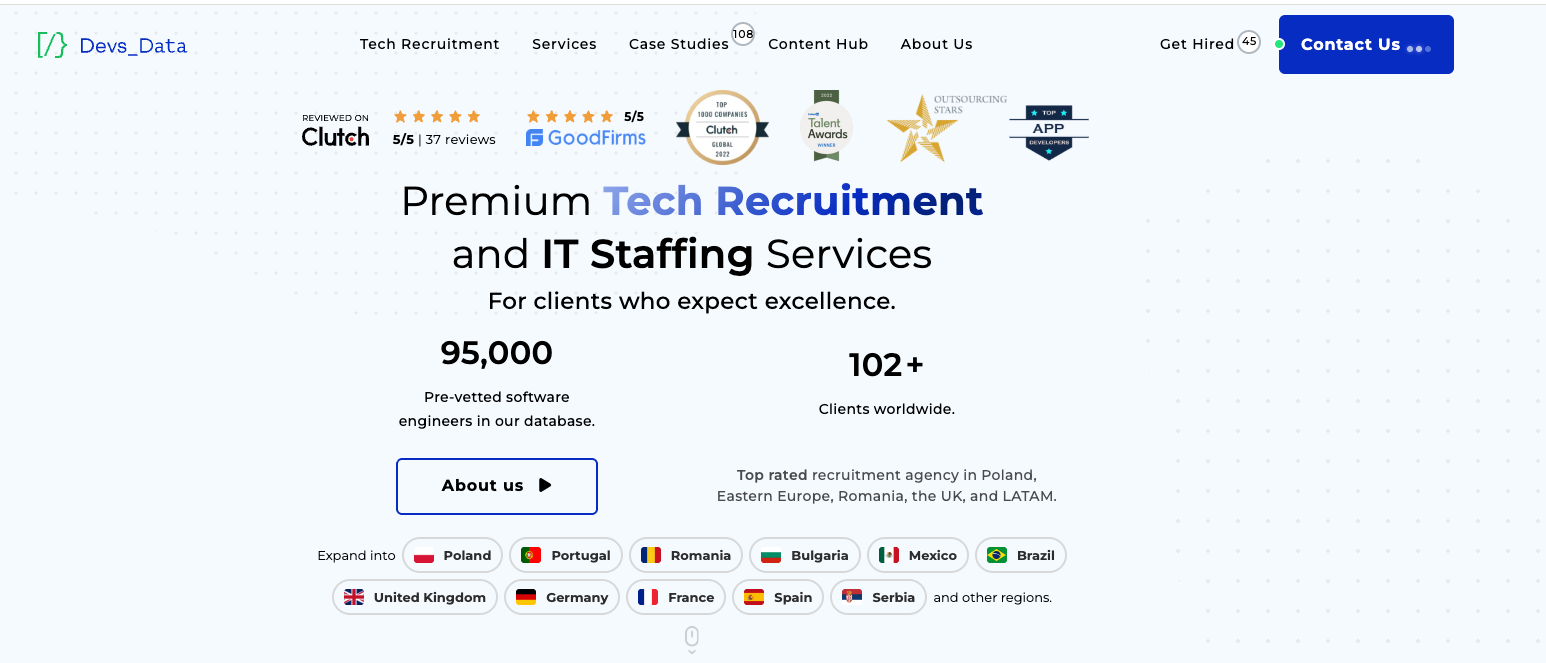1546x663 pixels.
Task: Open the Content Hub menu
Action: tap(818, 44)
